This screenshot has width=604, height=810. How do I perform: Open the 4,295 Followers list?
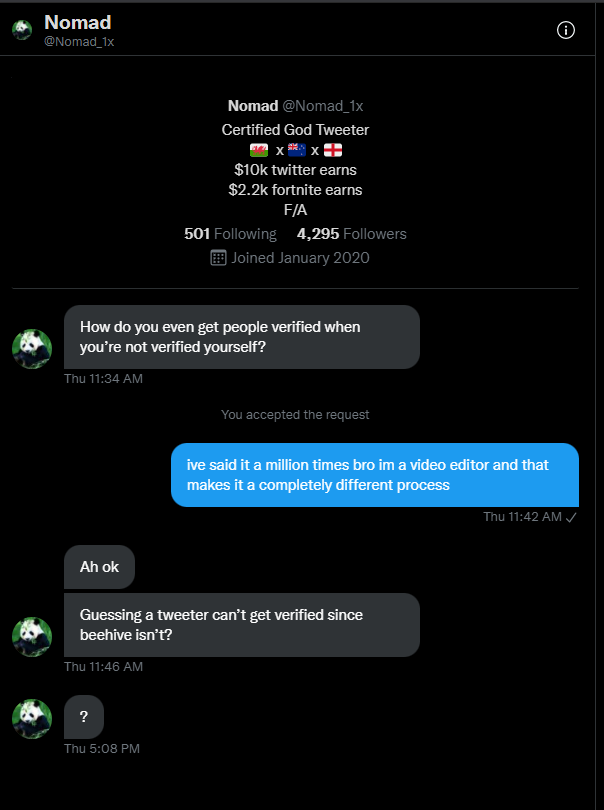(351, 234)
